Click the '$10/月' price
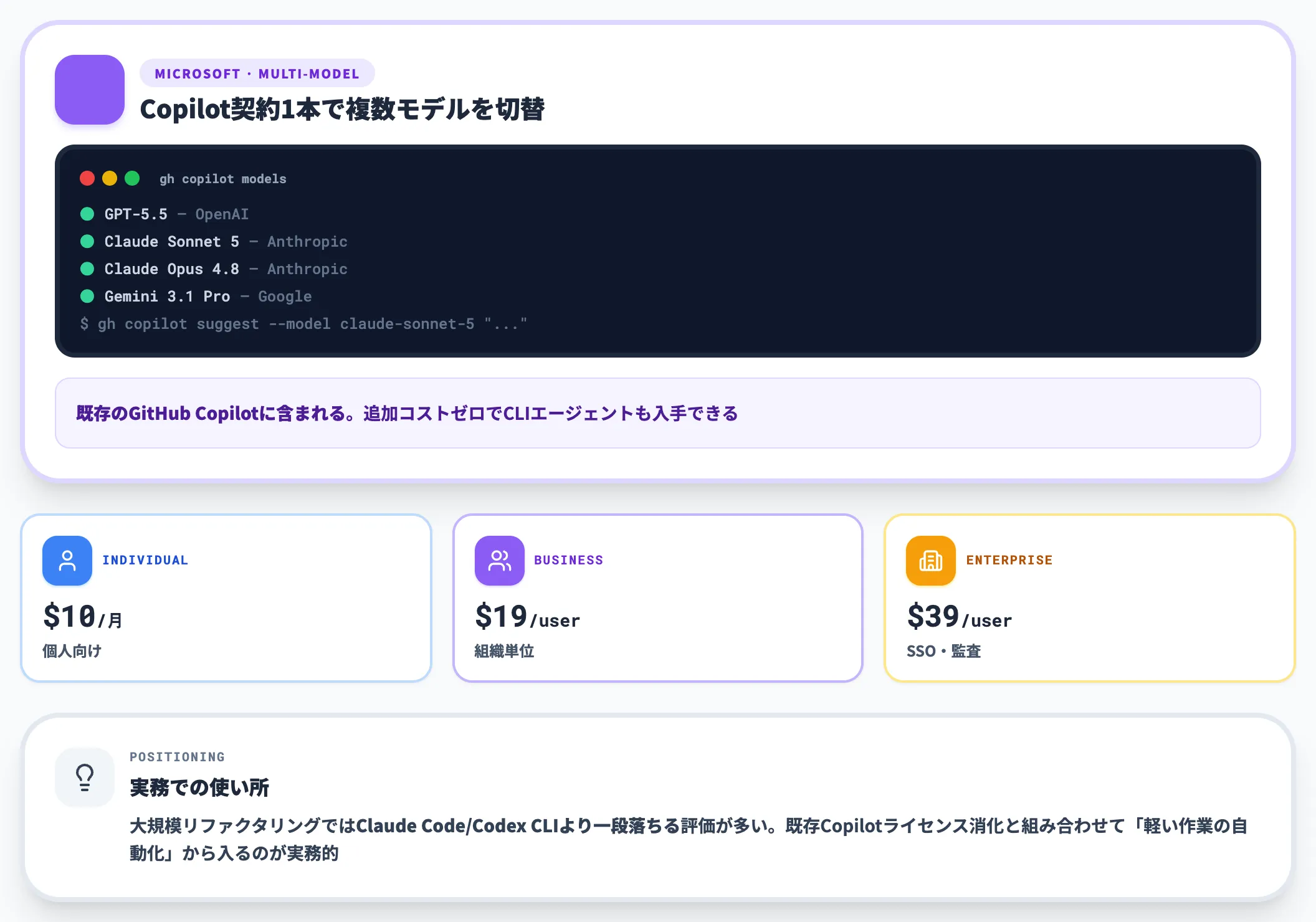1316x922 pixels. click(x=83, y=617)
